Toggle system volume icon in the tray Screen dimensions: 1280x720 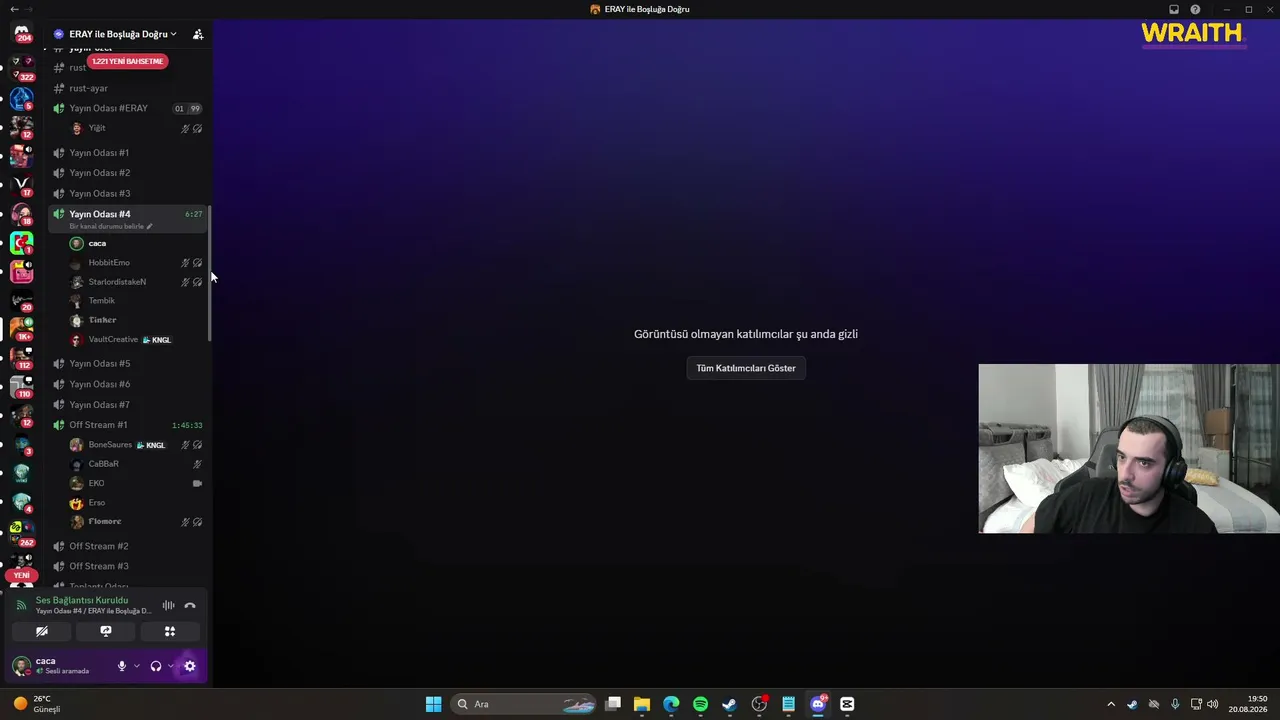pyautogui.click(x=1213, y=704)
